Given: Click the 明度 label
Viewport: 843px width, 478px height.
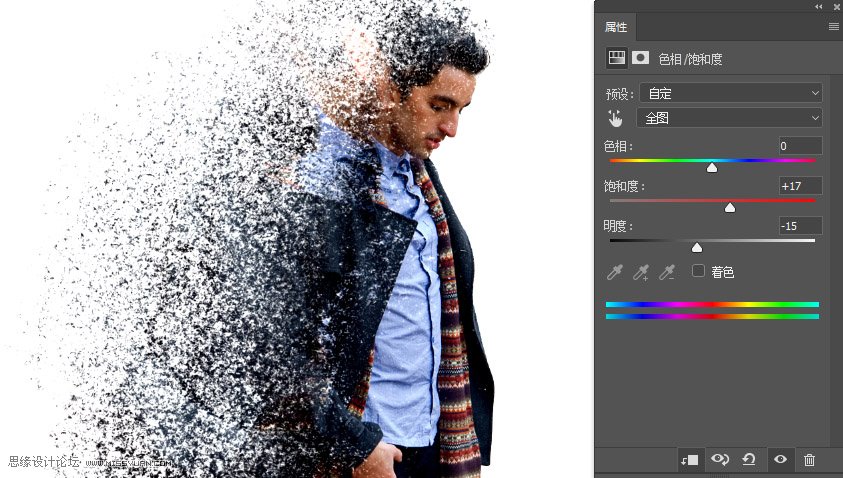Looking at the screenshot, I should pos(618,226).
